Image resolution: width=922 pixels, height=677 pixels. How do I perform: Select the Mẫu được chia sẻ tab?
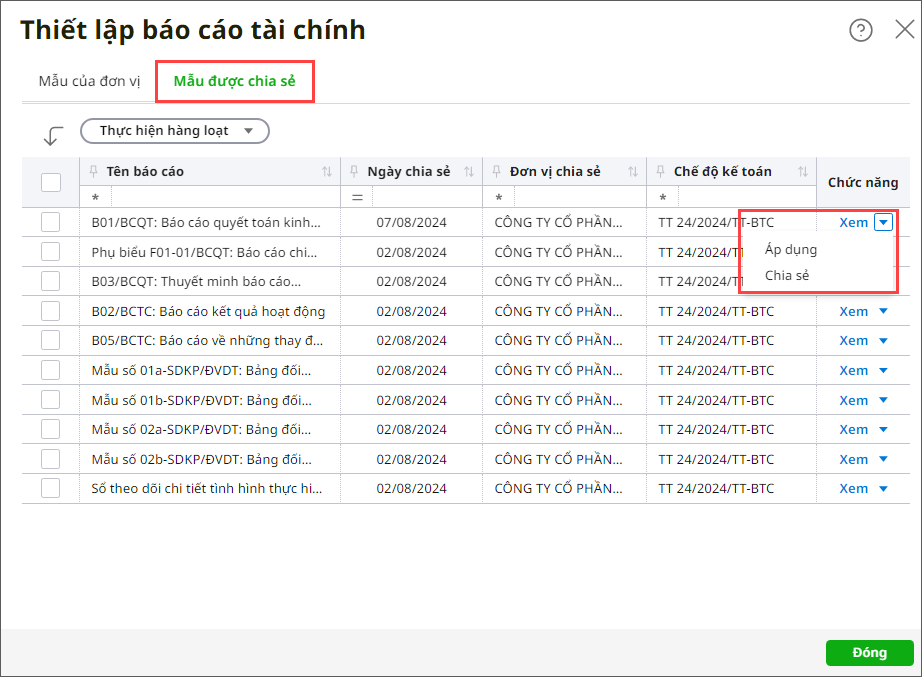(235, 81)
